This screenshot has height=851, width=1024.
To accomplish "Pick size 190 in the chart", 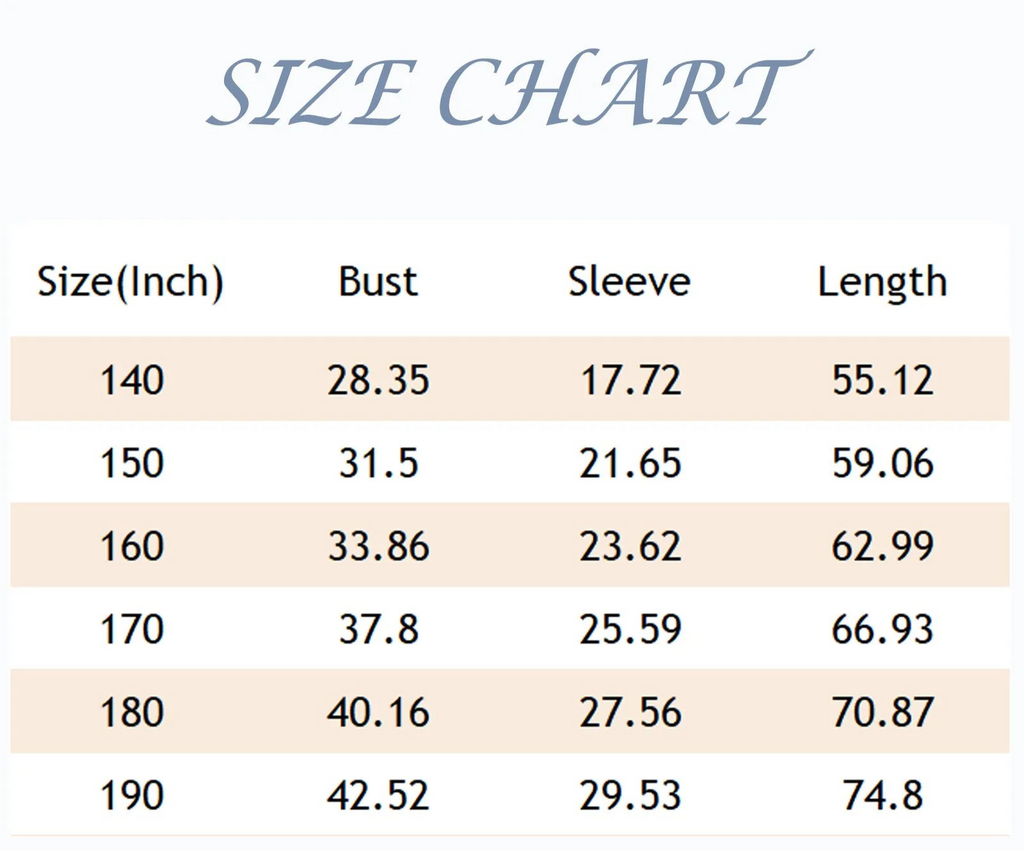I will (131, 795).
